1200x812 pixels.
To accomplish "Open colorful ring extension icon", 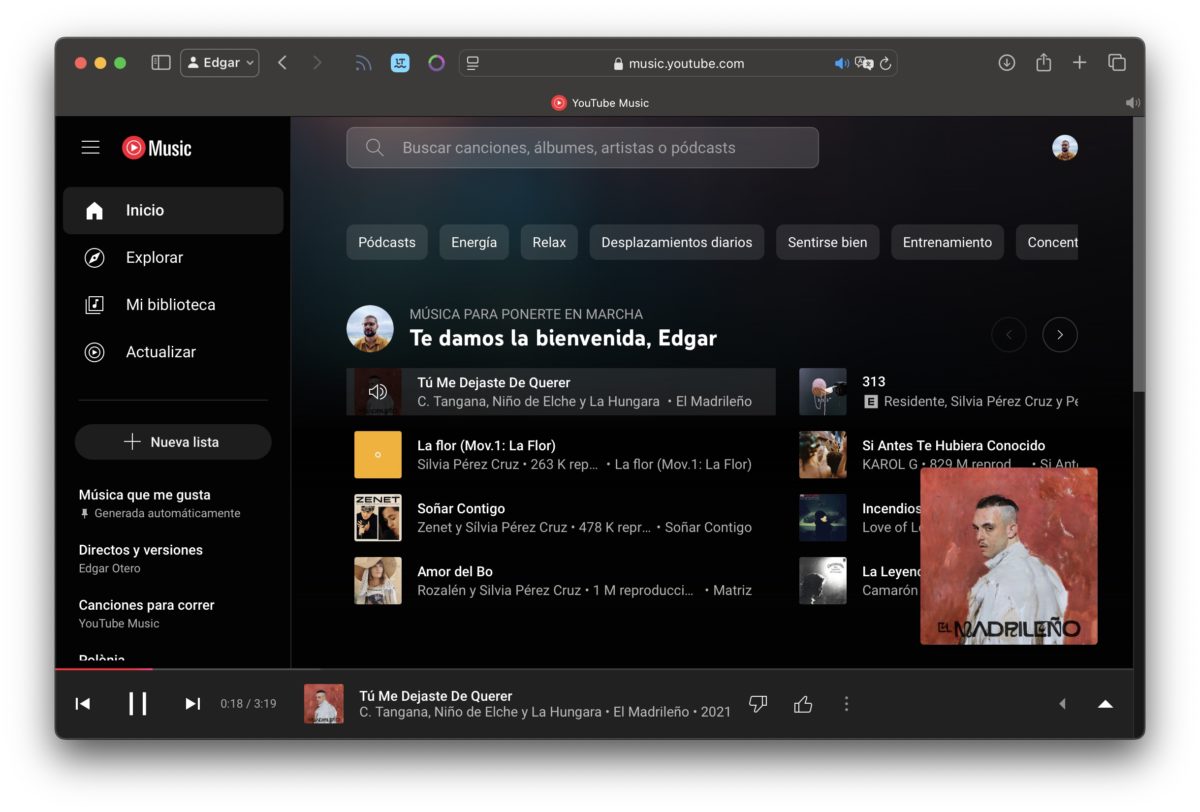I will pyautogui.click(x=436, y=63).
